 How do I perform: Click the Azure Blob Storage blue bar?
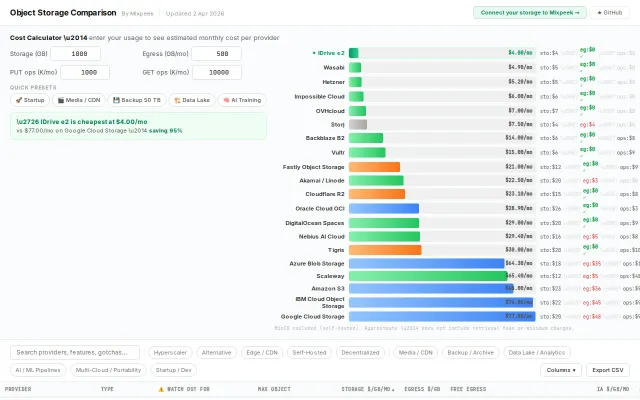[427, 263]
